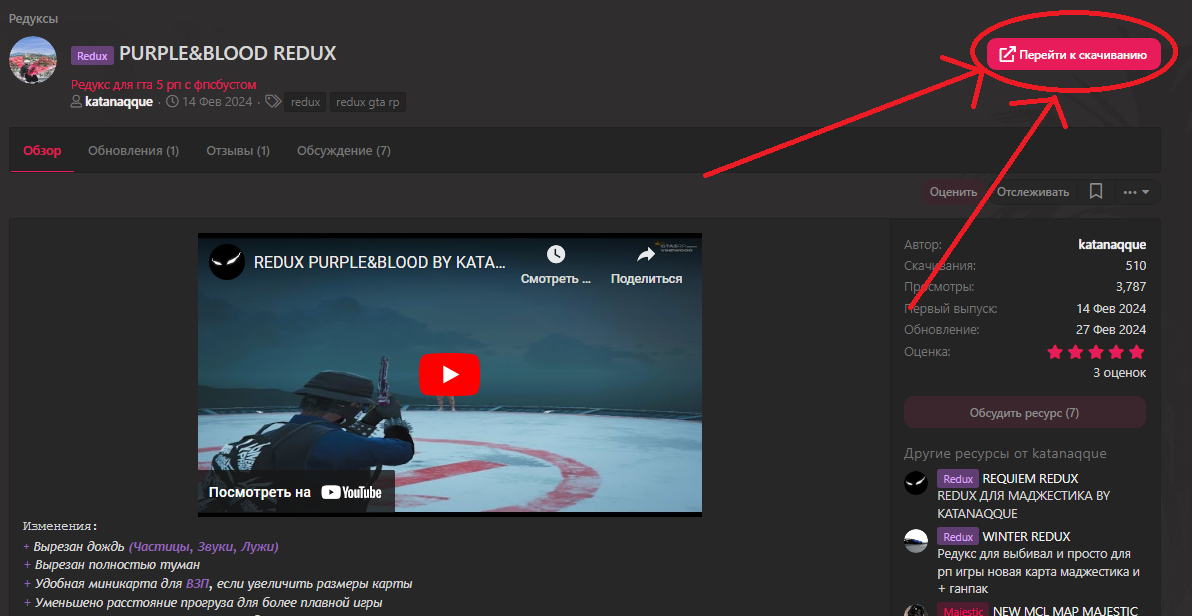This screenshot has width=1192, height=616.
Task: Click the YouTube share arrow icon
Action: 646,254
